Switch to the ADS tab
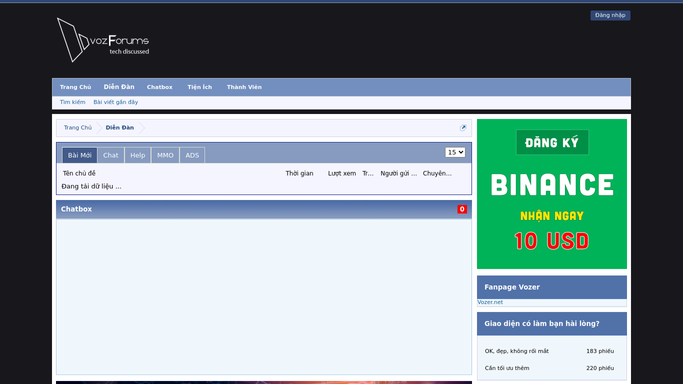 pos(192,155)
